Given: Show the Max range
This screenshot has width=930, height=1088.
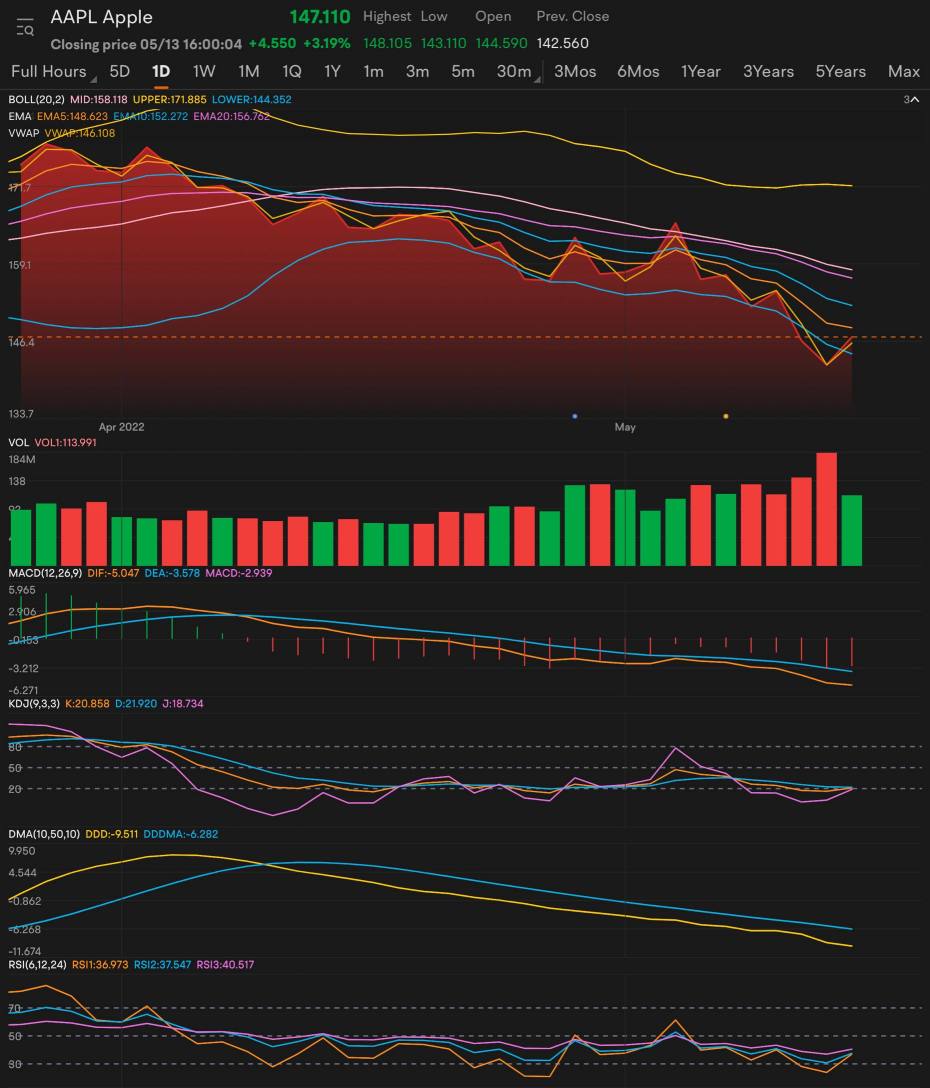Looking at the screenshot, I should pos(904,71).
